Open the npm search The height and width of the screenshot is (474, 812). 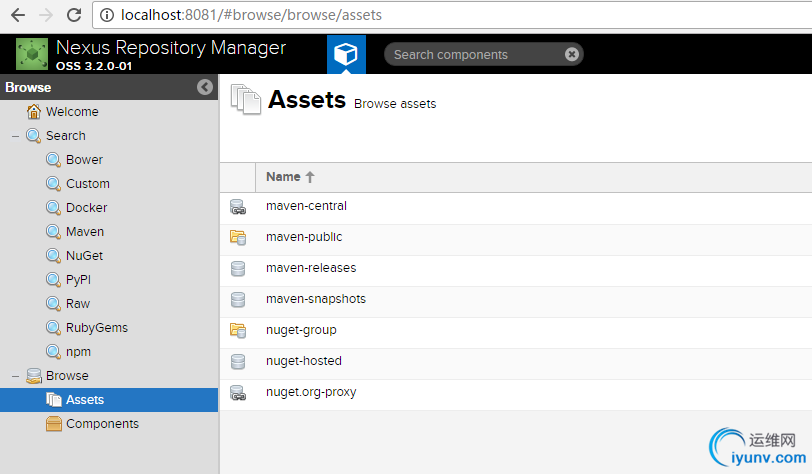[x=78, y=352]
